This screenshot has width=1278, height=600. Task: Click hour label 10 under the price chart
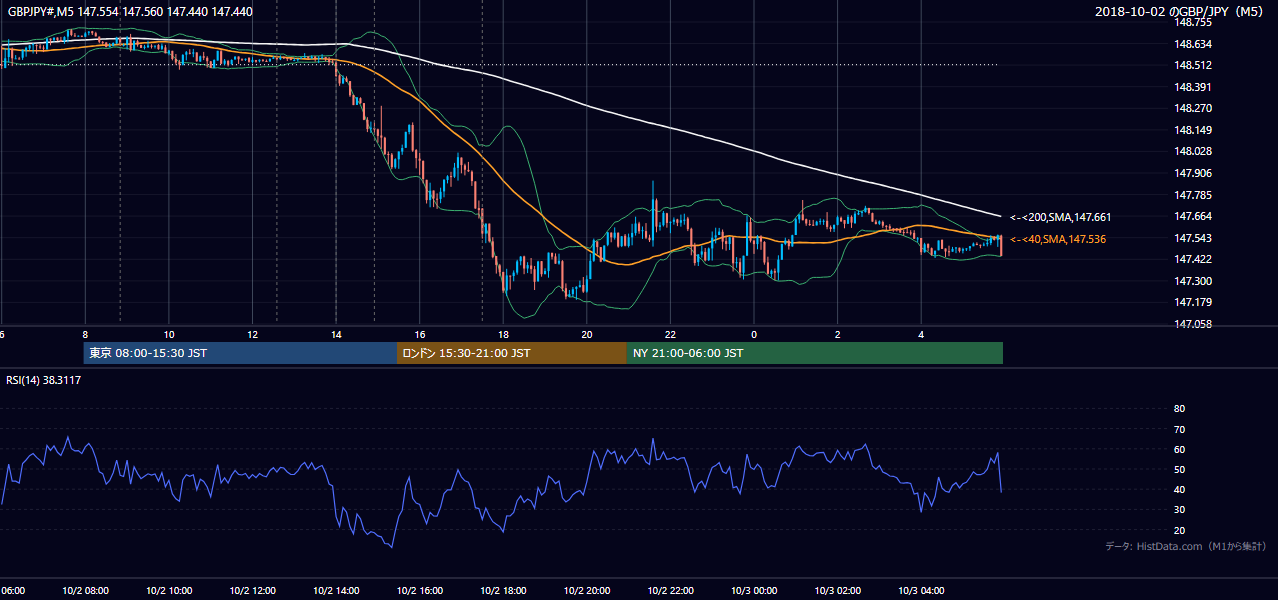point(169,335)
